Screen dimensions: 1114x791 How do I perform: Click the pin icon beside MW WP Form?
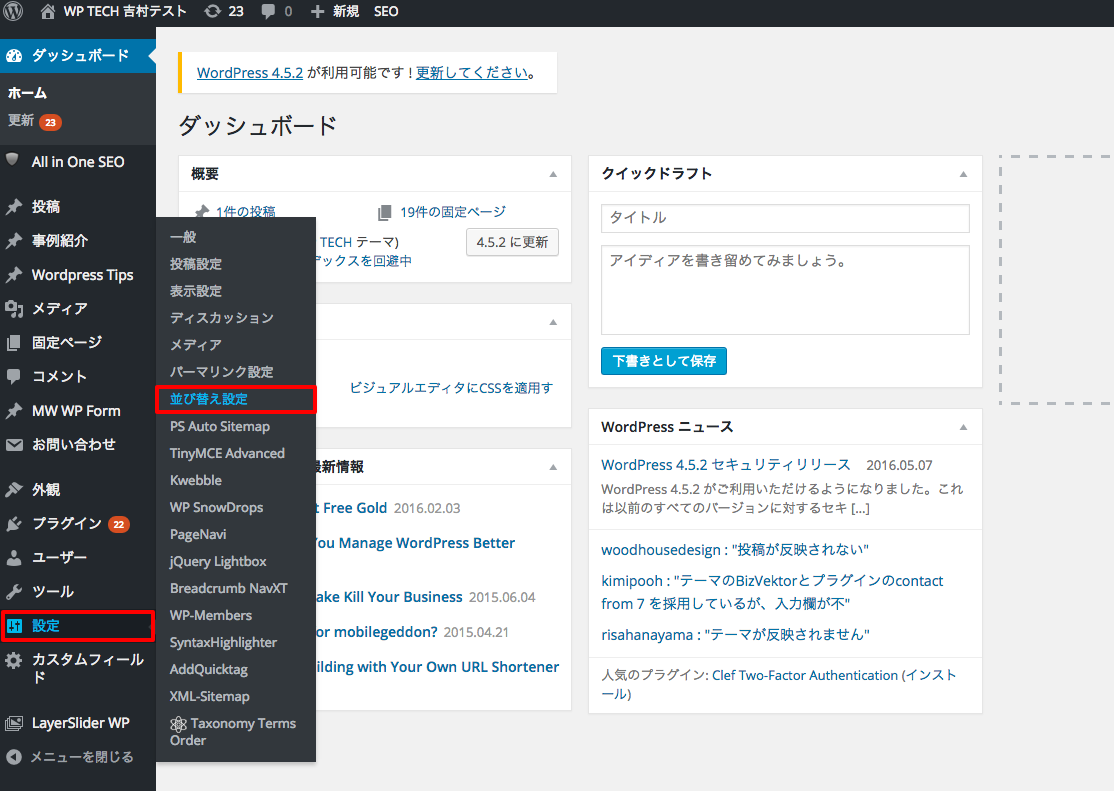(x=13, y=411)
